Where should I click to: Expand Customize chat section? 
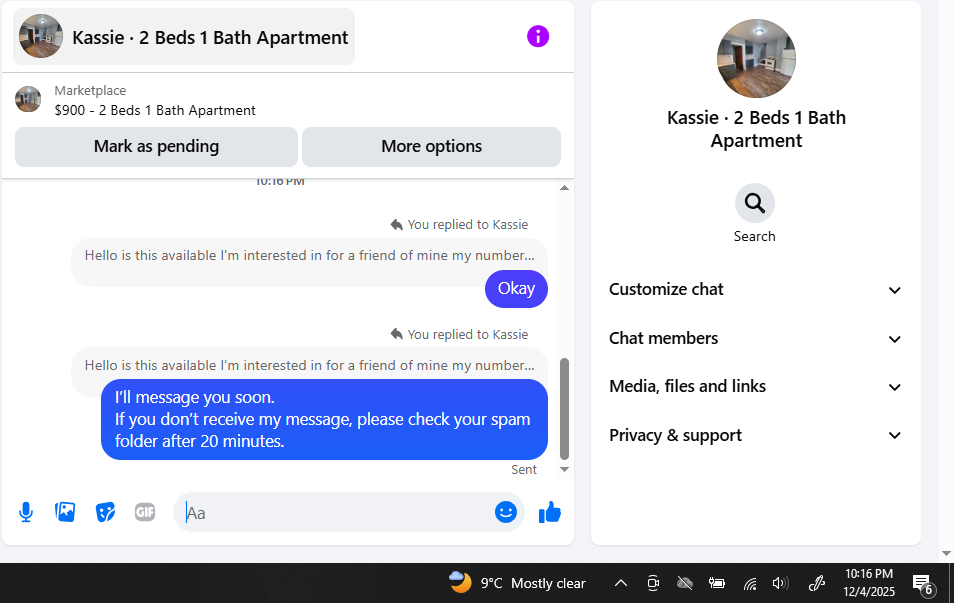[x=755, y=290]
